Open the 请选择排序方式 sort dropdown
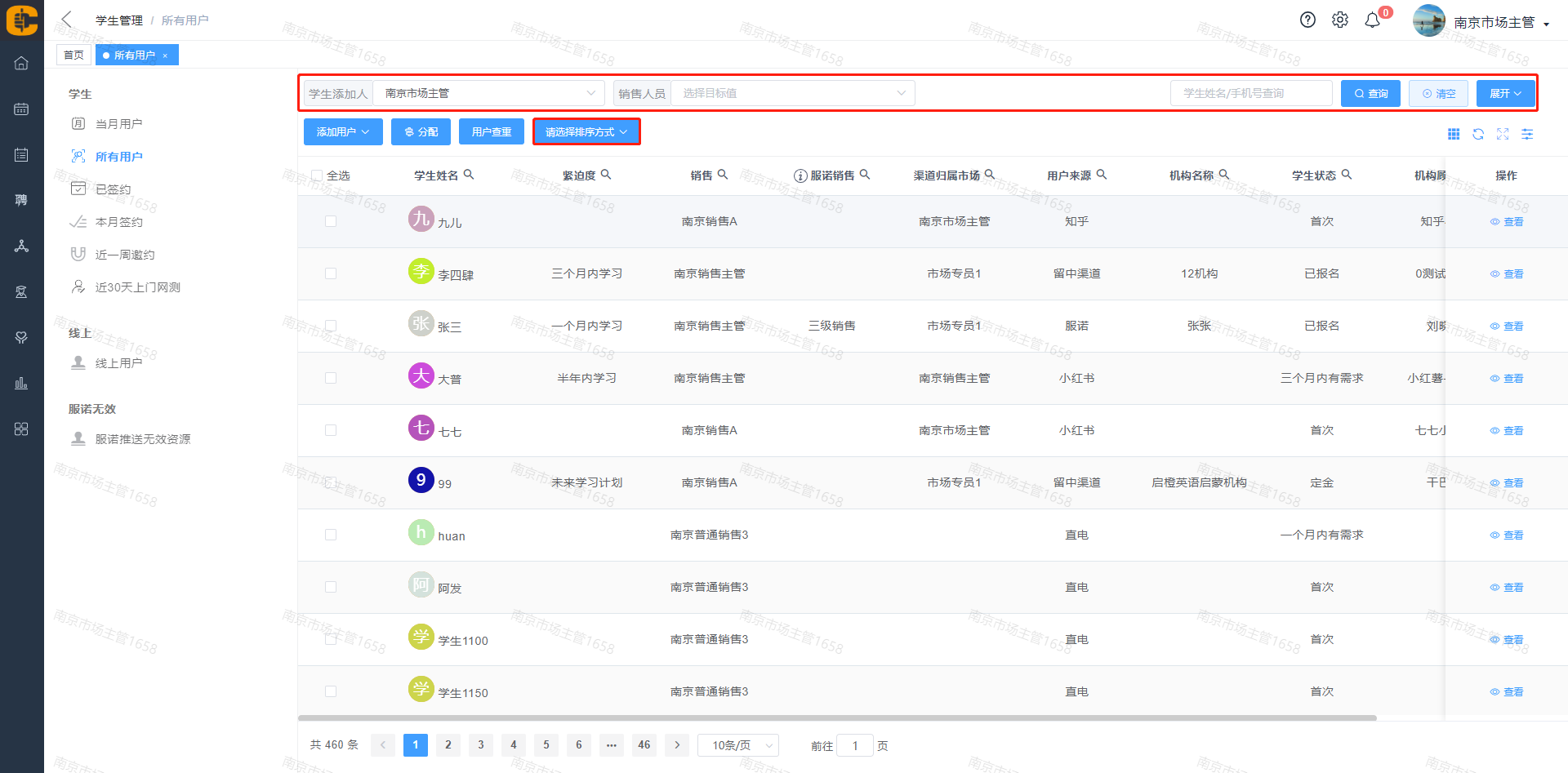Viewport: 1568px width, 773px height. pyautogui.click(x=586, y=132)
